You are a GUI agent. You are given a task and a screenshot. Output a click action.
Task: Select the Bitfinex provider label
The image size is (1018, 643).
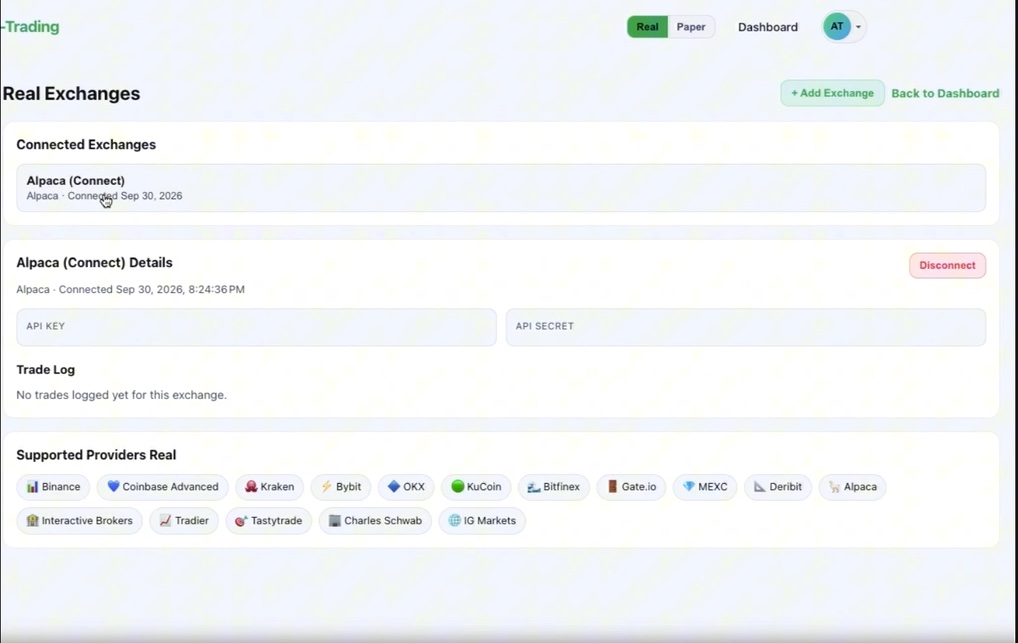pos(562,486)
